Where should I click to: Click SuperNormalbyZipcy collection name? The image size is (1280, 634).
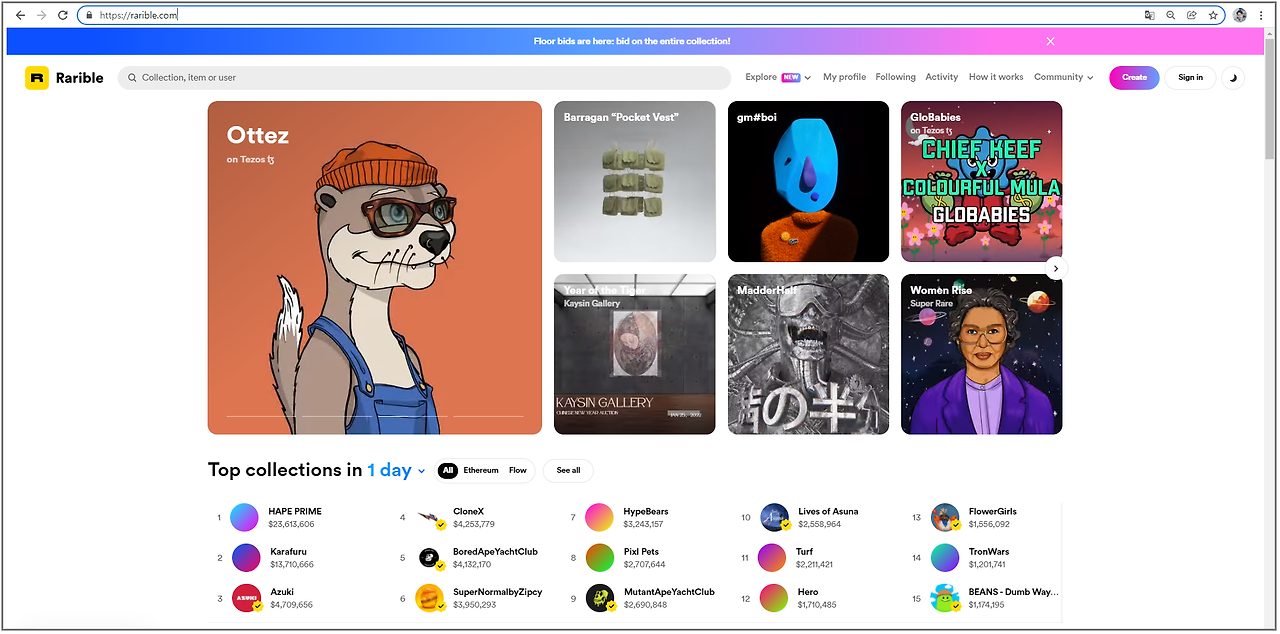[498, 592]
